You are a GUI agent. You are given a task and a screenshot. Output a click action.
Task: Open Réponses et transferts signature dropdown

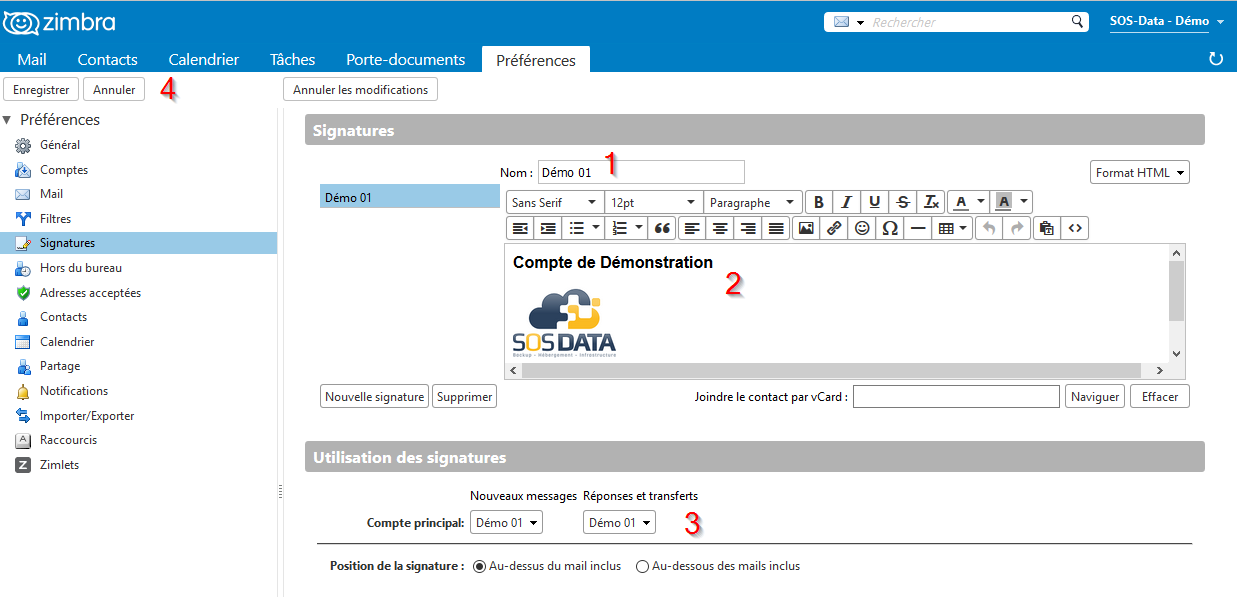[x=619, y=522]
